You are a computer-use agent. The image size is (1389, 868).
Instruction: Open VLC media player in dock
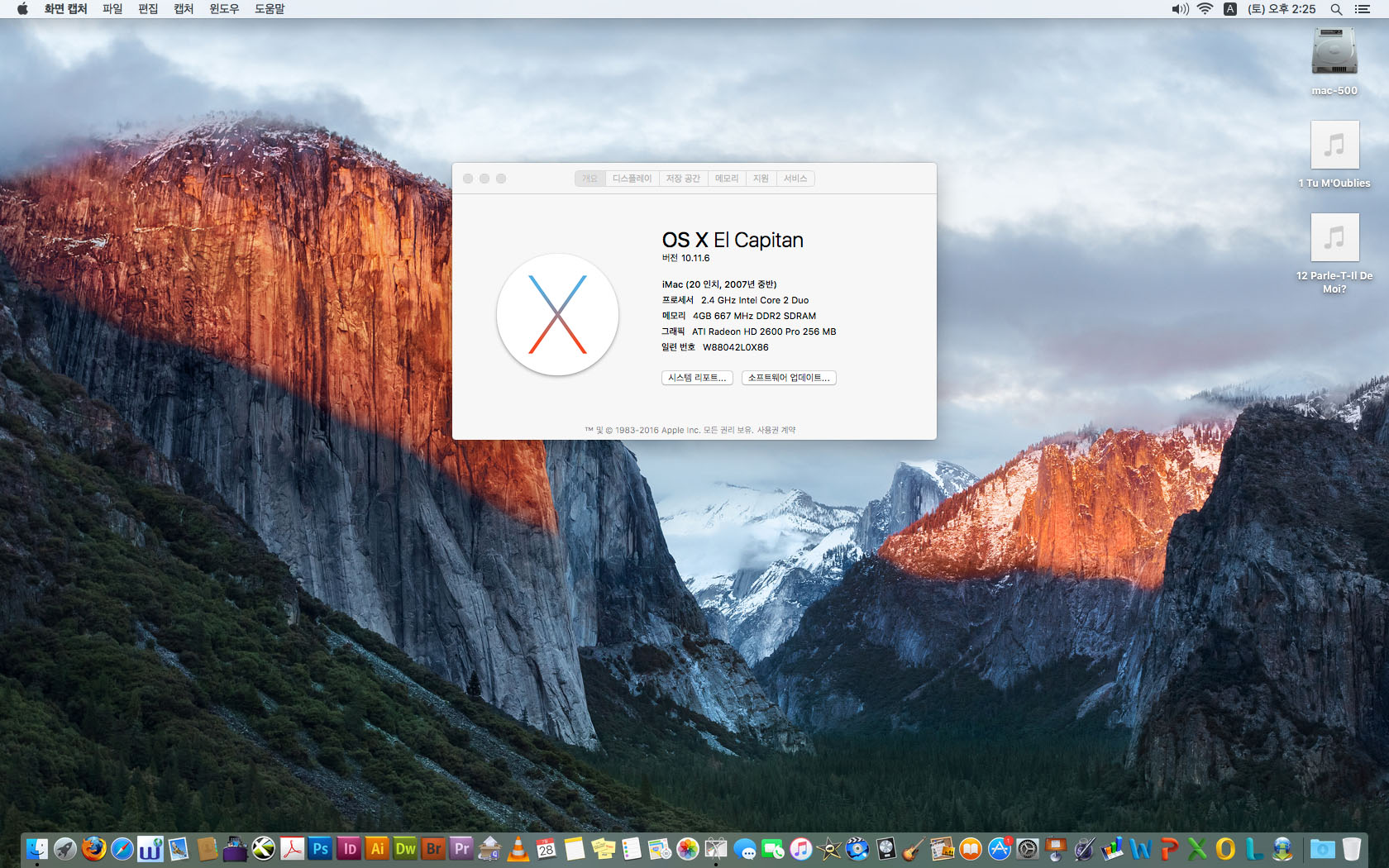pyautogui.click(x=518, y=849)
